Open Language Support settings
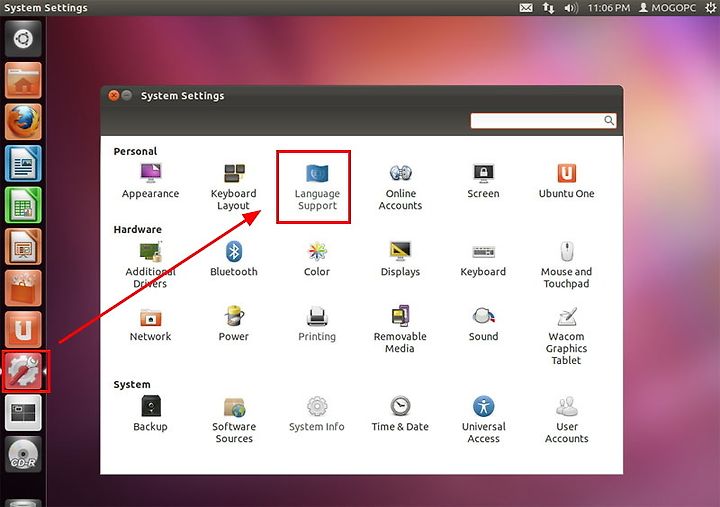 click(317, 187)
